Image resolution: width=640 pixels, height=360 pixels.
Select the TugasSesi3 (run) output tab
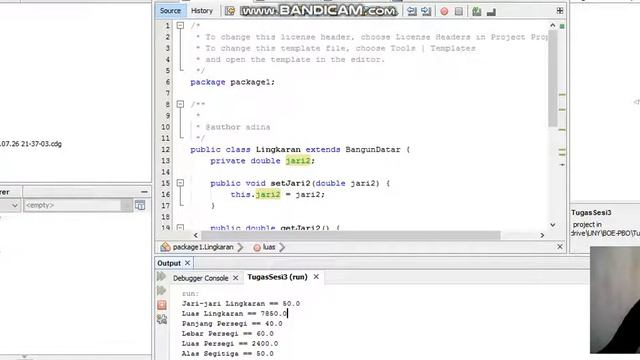coord(277,277)
